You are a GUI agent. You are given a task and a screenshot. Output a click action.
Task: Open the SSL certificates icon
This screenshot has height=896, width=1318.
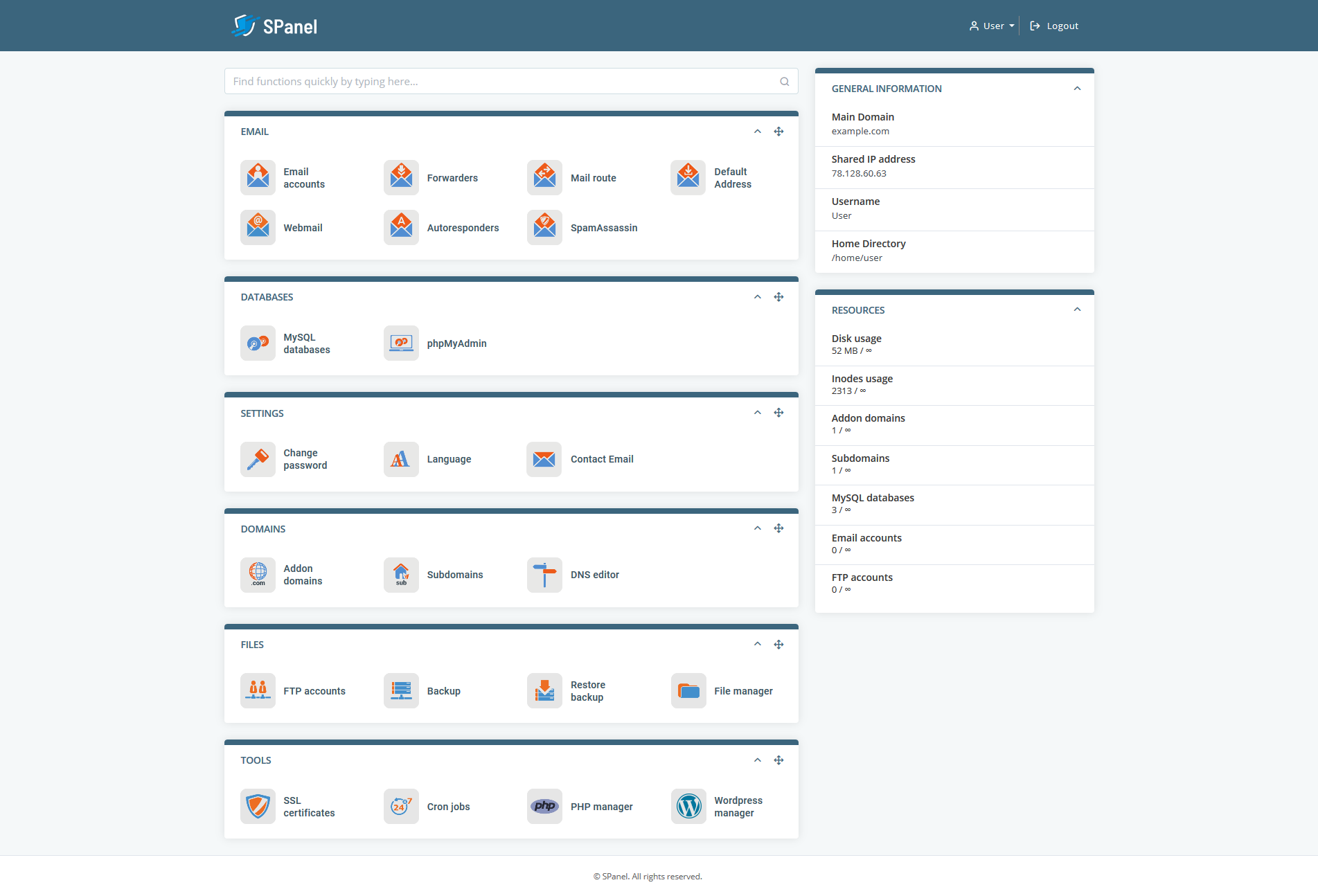[x=258, y=807]
